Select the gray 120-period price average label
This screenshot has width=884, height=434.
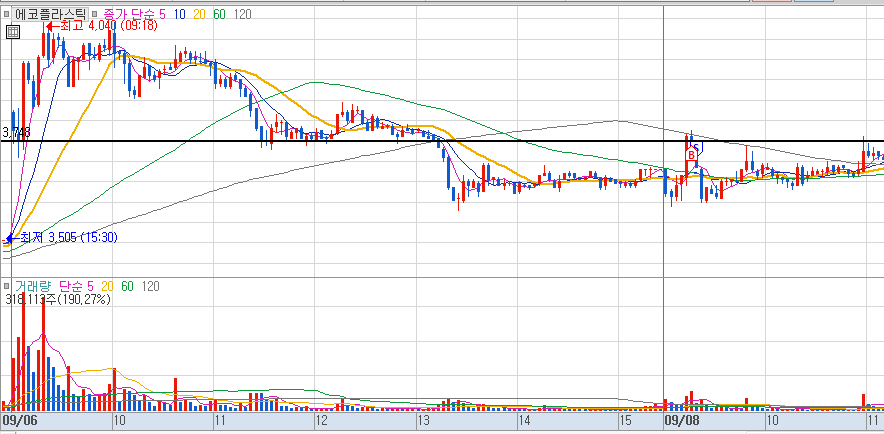click(x=242, y=14)
